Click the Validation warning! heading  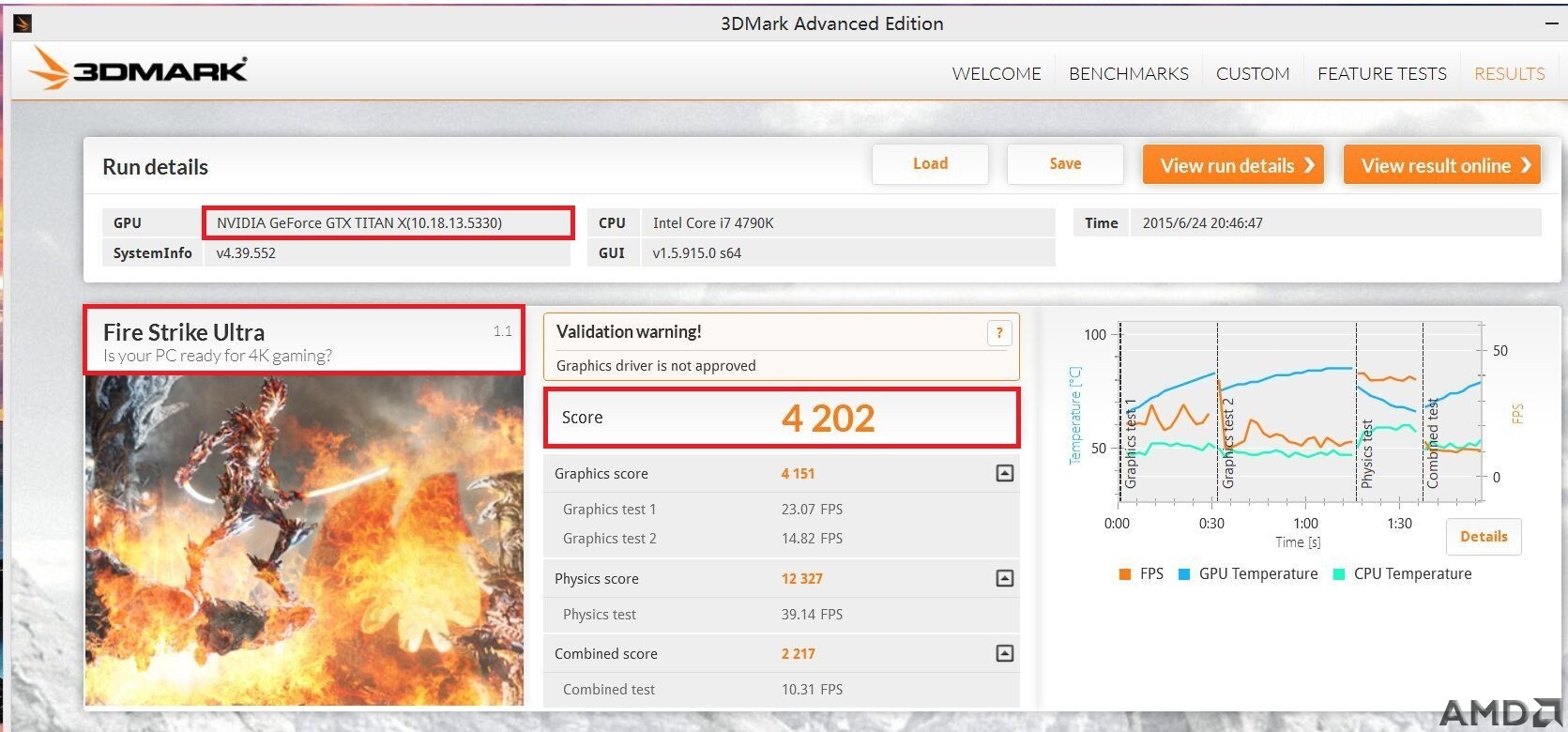click(629, 332)
